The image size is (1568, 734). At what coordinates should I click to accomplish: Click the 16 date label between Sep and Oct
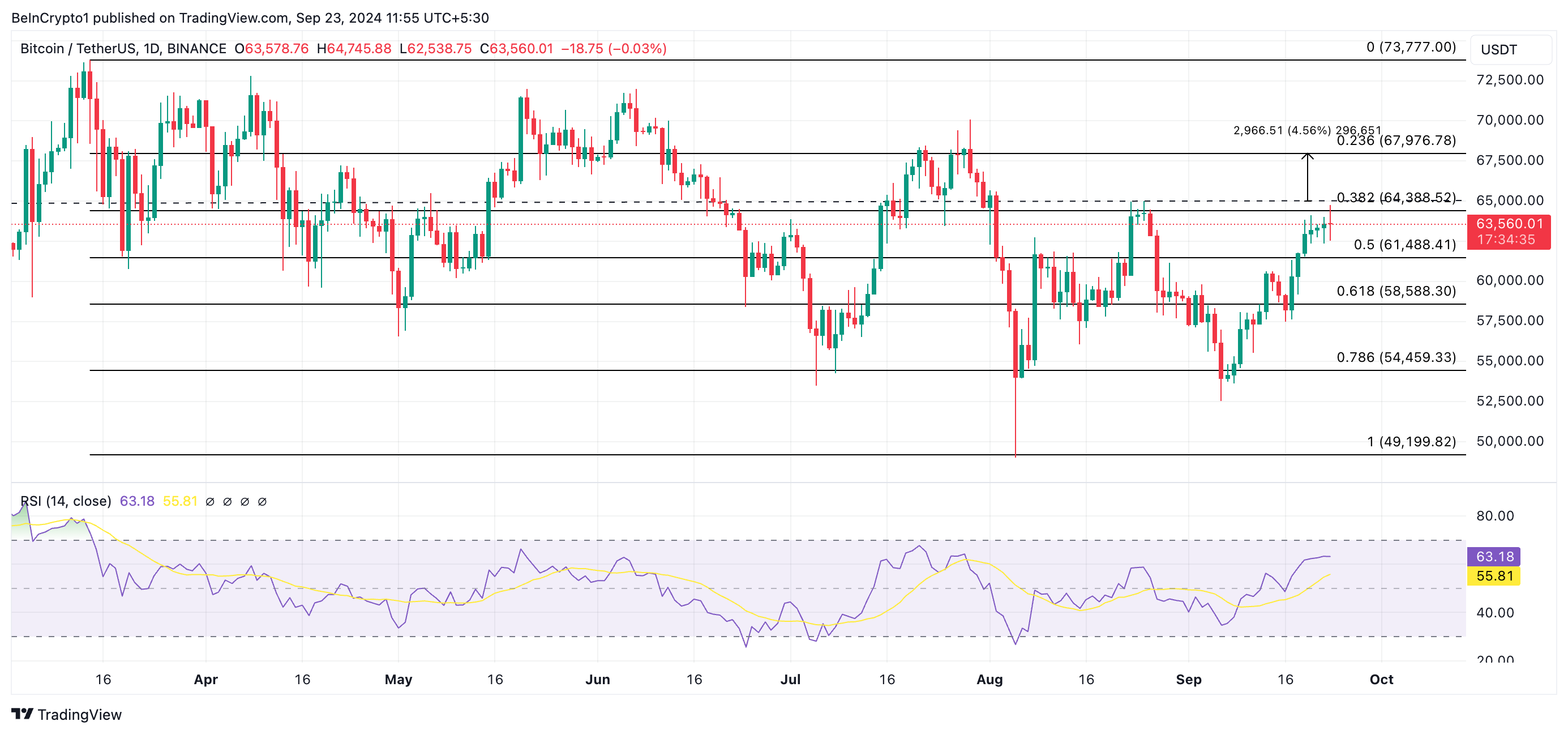coord(1285,679)
